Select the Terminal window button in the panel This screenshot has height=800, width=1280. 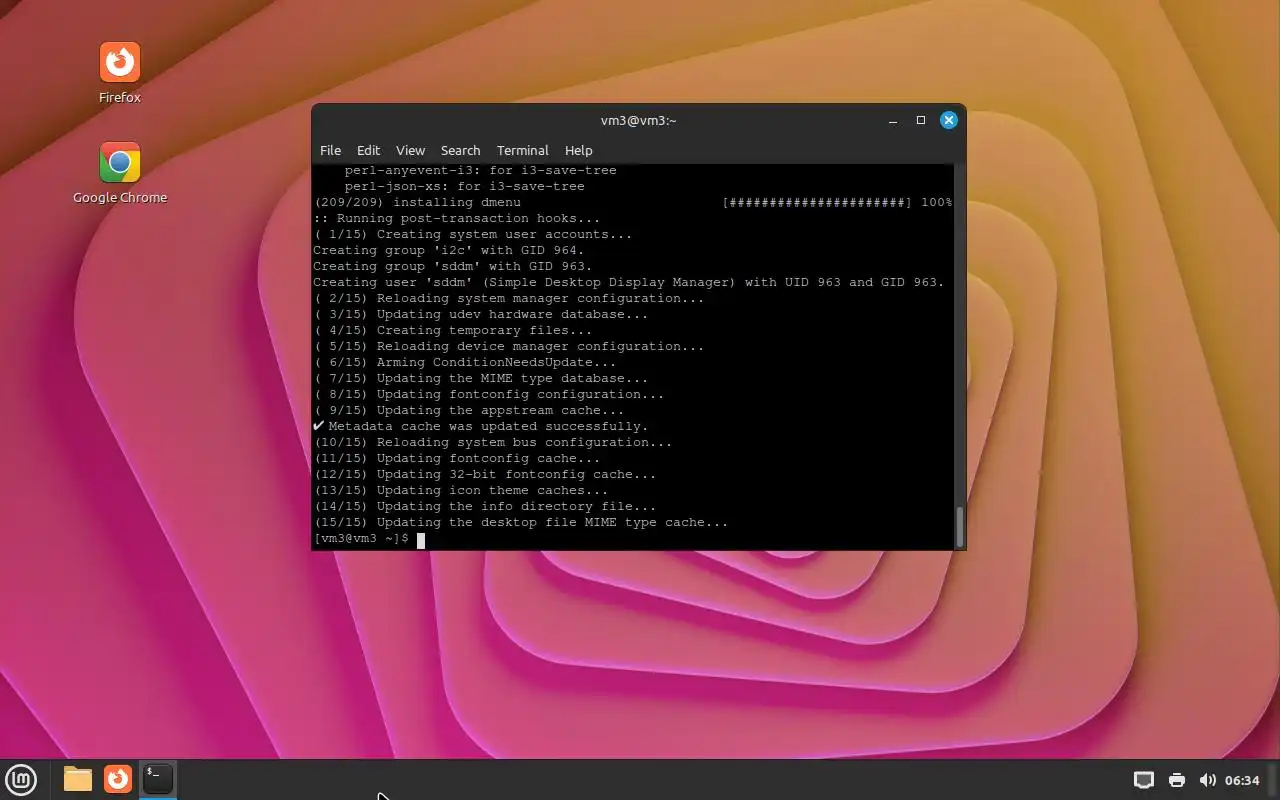(x=158, y=779)
